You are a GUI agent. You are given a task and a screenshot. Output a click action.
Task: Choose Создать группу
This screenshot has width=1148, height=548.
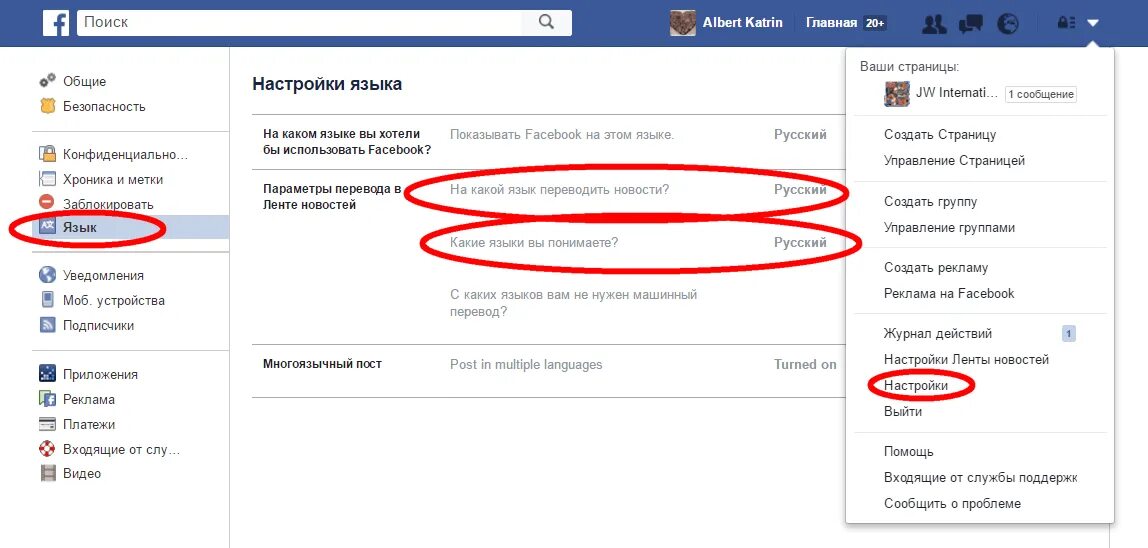coord(931,201)
